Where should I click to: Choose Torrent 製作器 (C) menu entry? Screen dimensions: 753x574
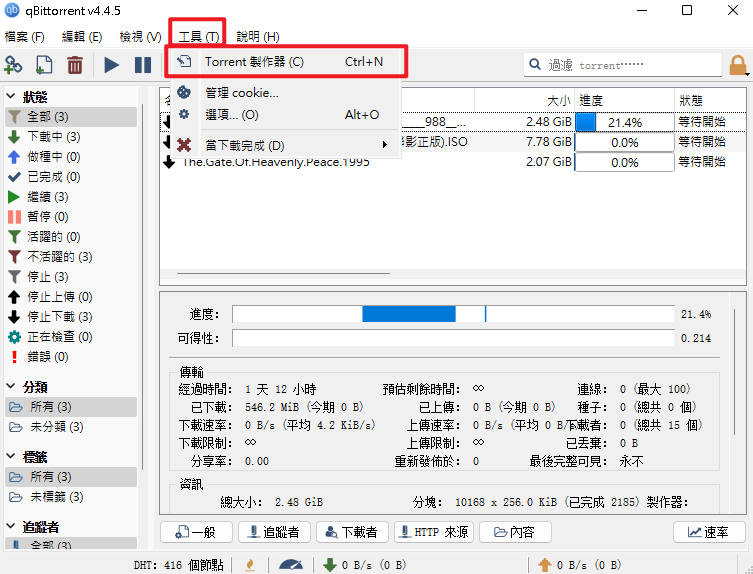coord(286,61)
